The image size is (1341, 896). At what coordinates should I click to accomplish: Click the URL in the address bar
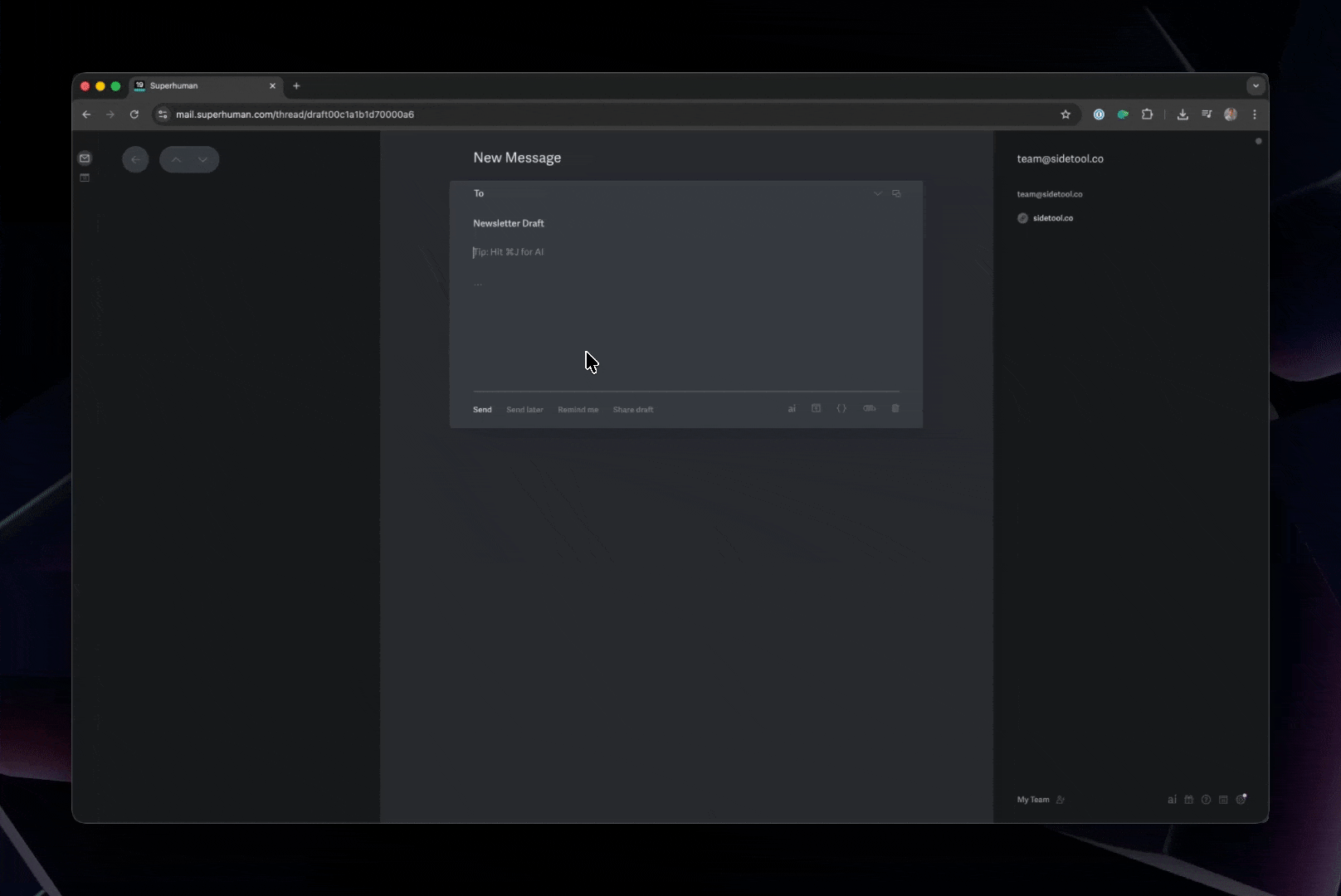click(x=295, y=114)
